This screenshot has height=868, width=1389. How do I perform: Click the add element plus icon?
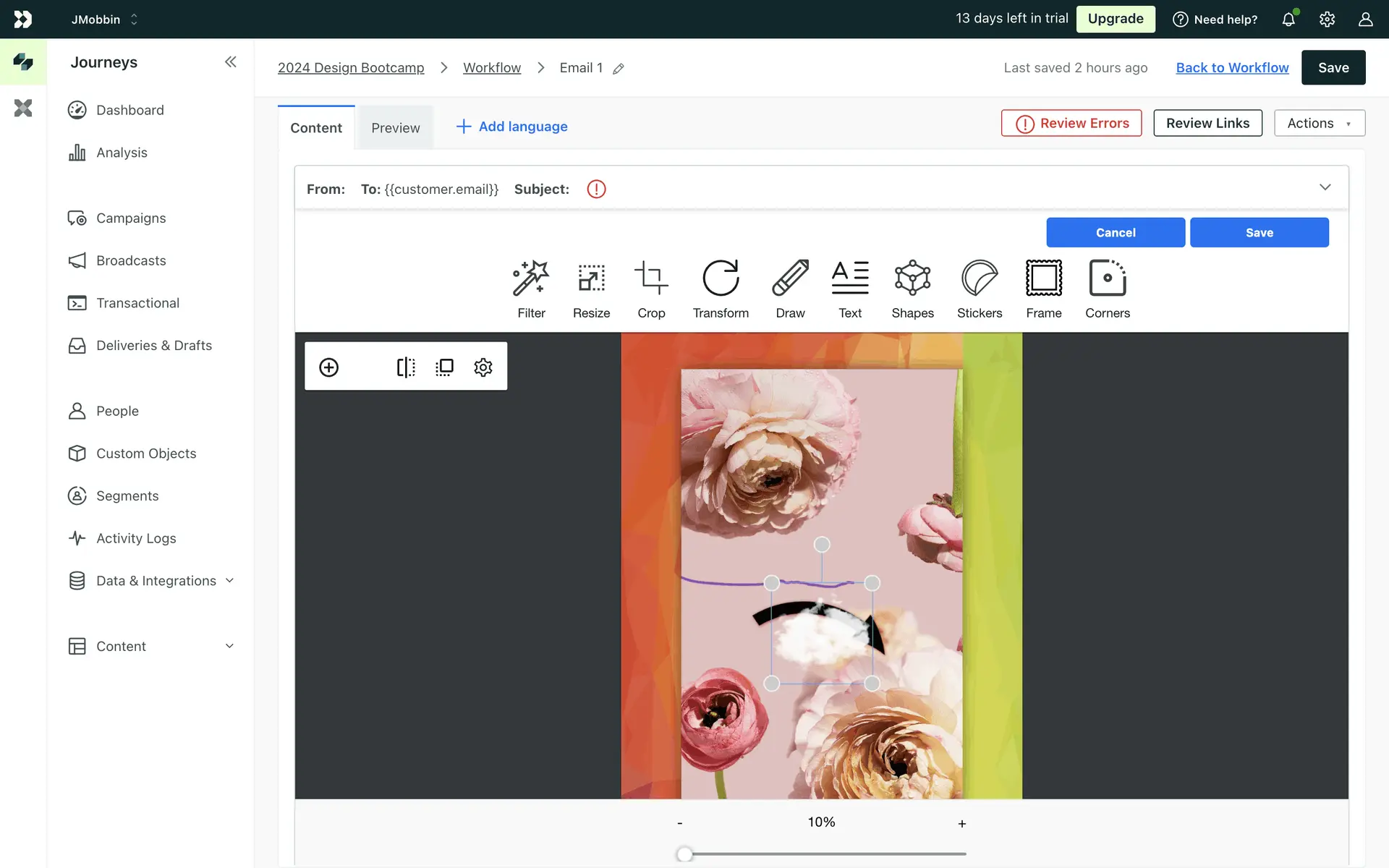coord(329,367)
